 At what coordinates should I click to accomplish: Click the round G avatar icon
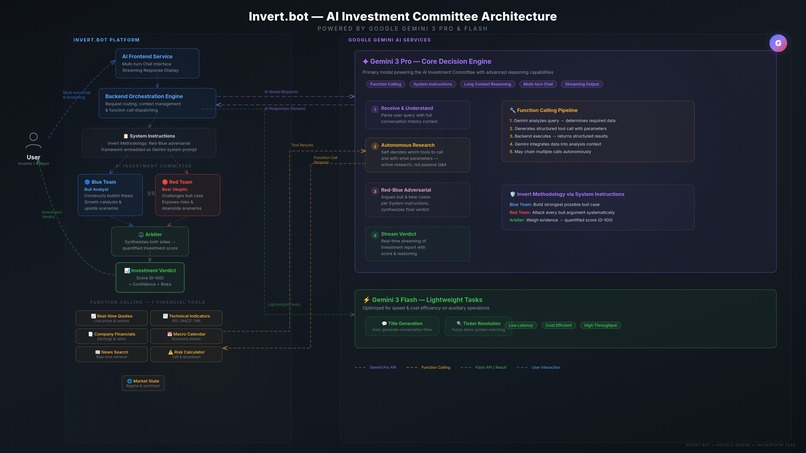pos(778,43)
